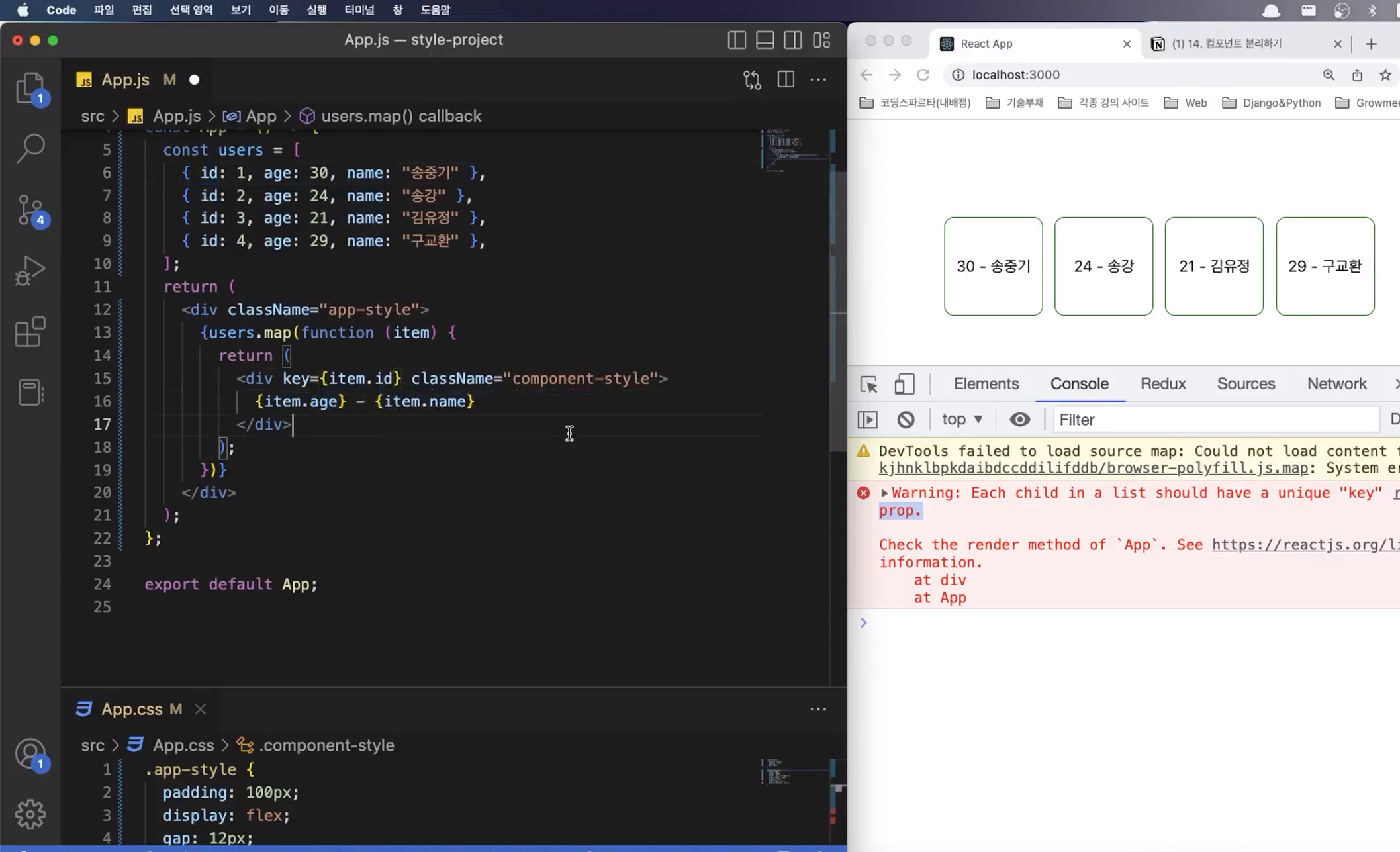This screenshot has height=852, width=1400.
Task: Open the 파일 menu
Action: tap(104, 10)
